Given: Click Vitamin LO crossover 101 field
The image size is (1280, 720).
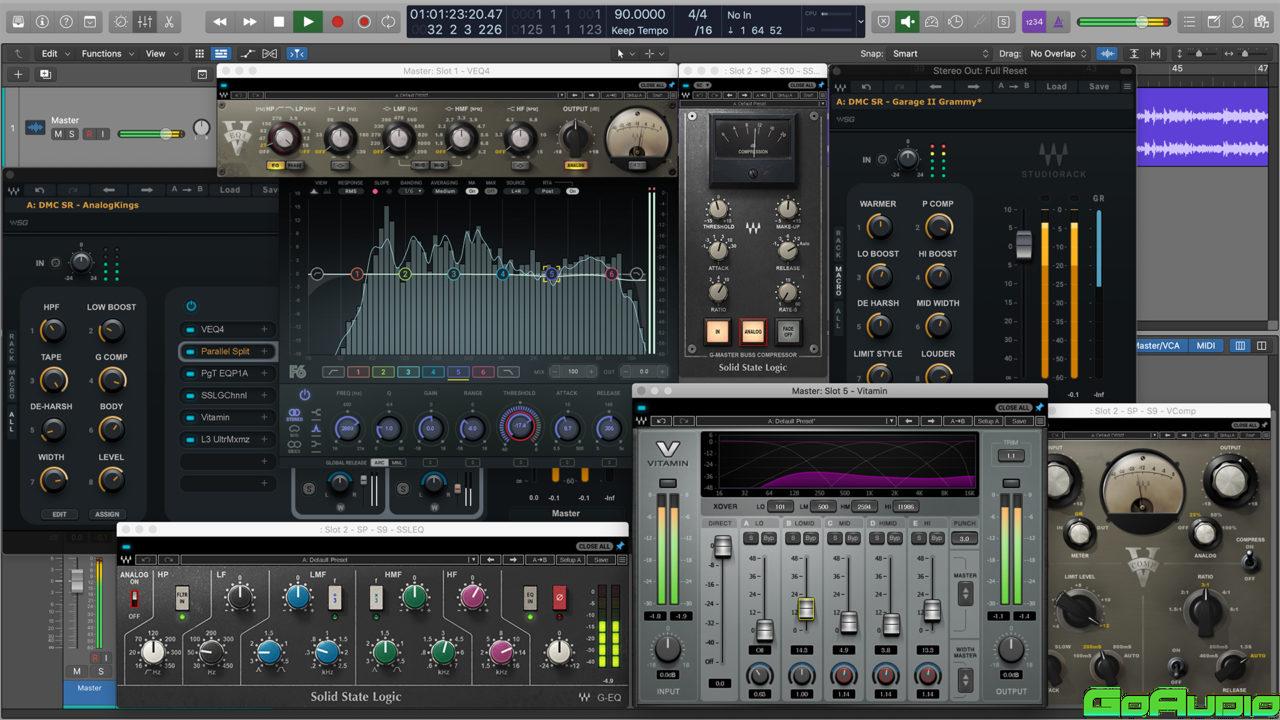Looking at the screenshot, I should tap(781, 507).
